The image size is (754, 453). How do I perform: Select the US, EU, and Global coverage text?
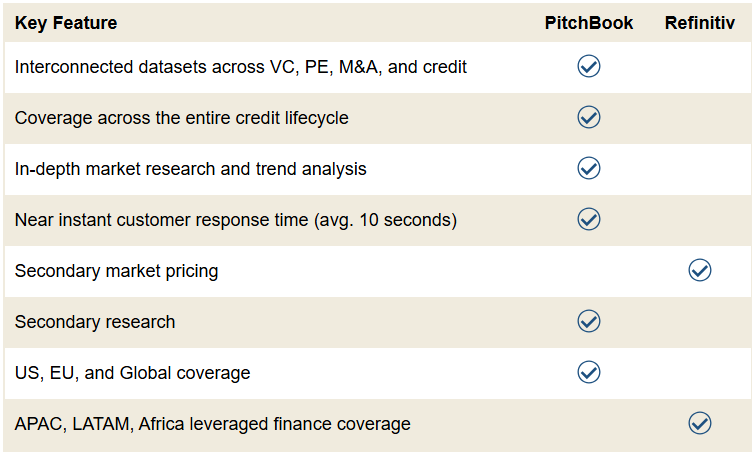133,373
